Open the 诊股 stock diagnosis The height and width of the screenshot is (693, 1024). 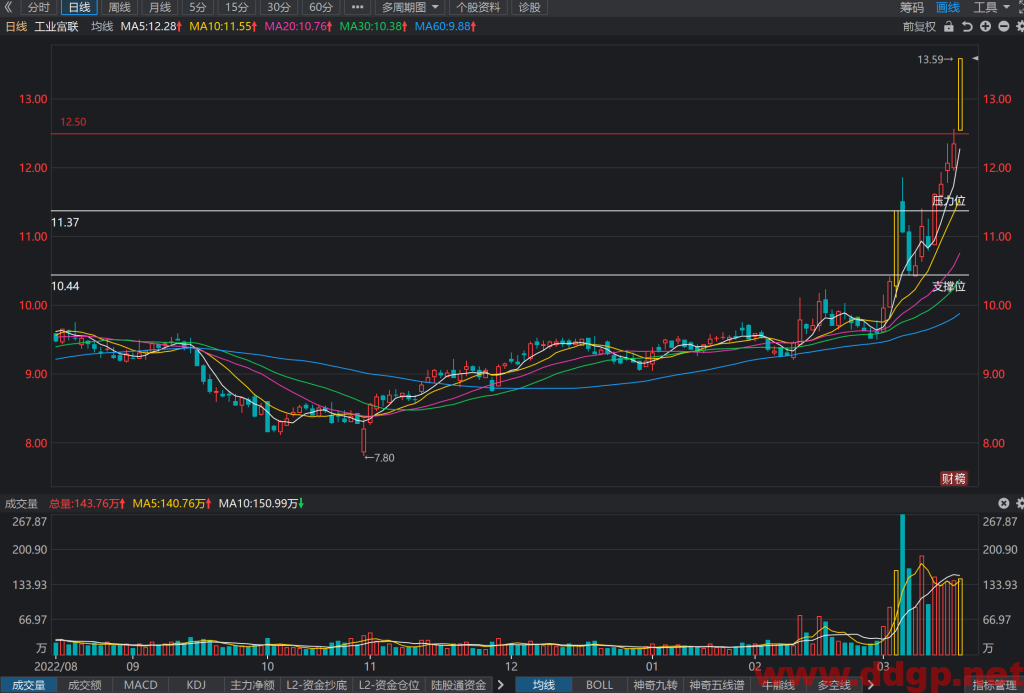pyautogui.click(x=530, y=7)
